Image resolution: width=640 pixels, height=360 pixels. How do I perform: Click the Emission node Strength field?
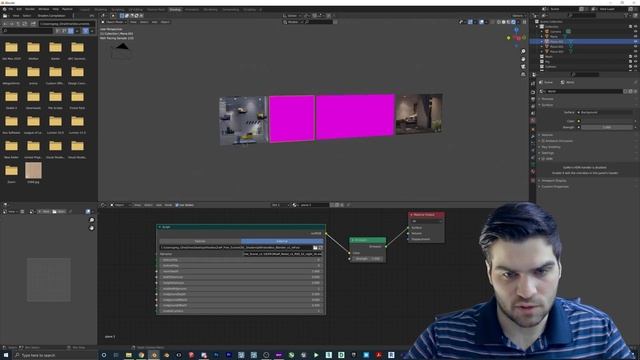(367, 259)
